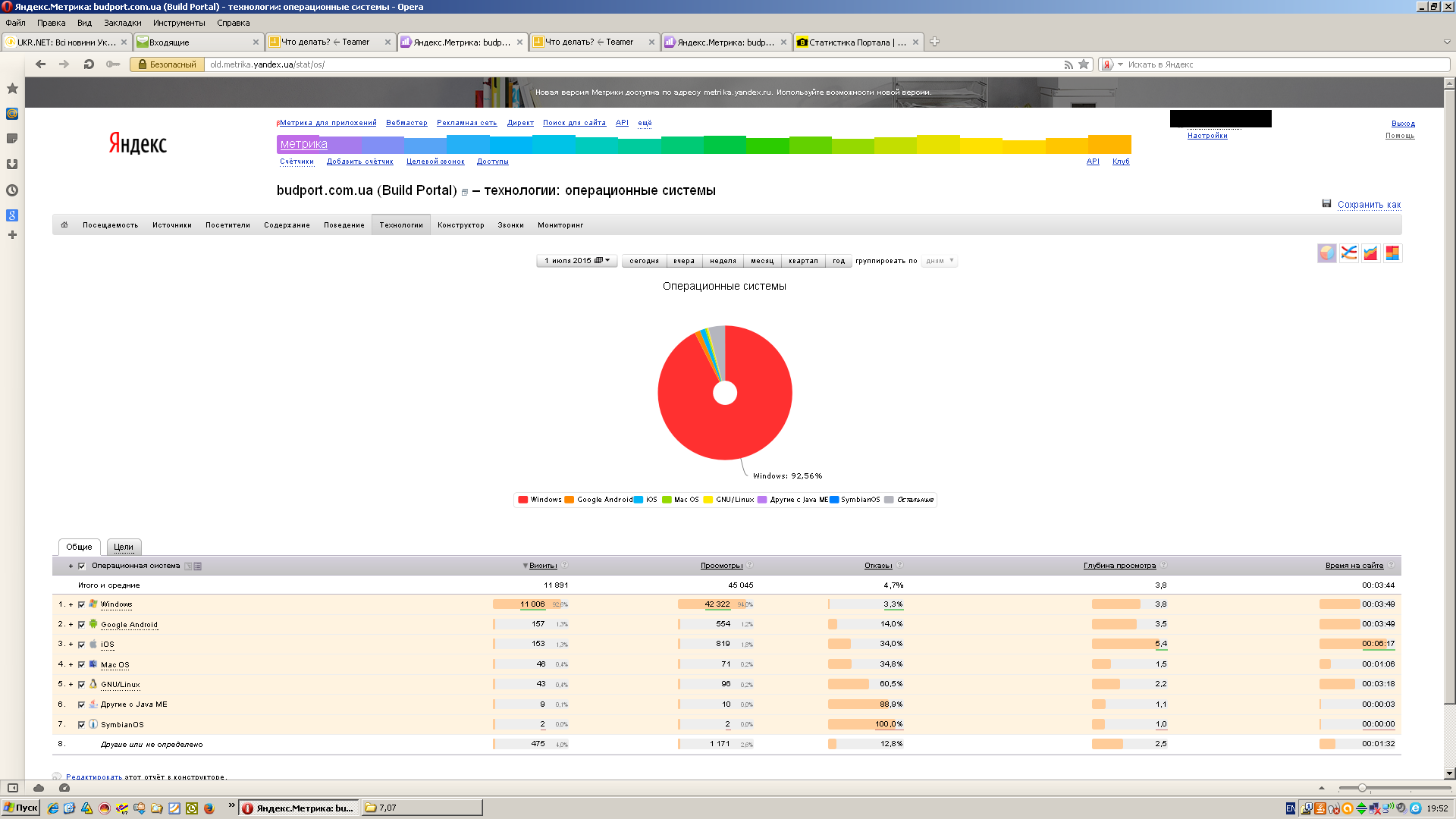Open the downloads panel in Opera sidebar
The image size is (1456, 819).
12,165
